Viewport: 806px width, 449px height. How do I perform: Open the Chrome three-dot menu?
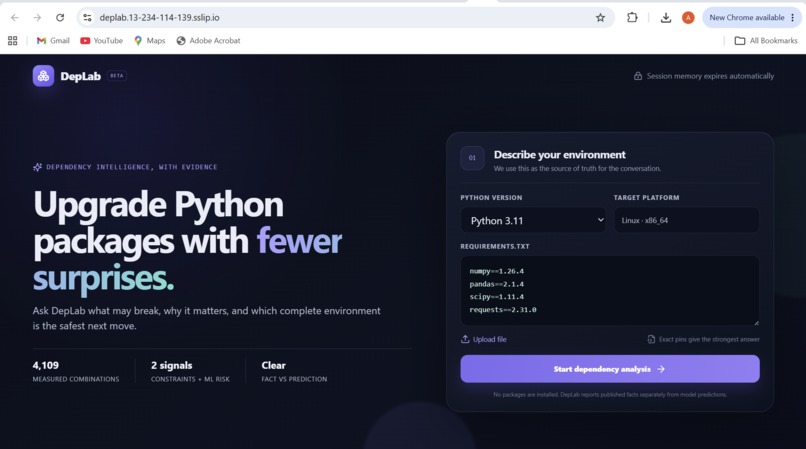(x=793, y=17)
